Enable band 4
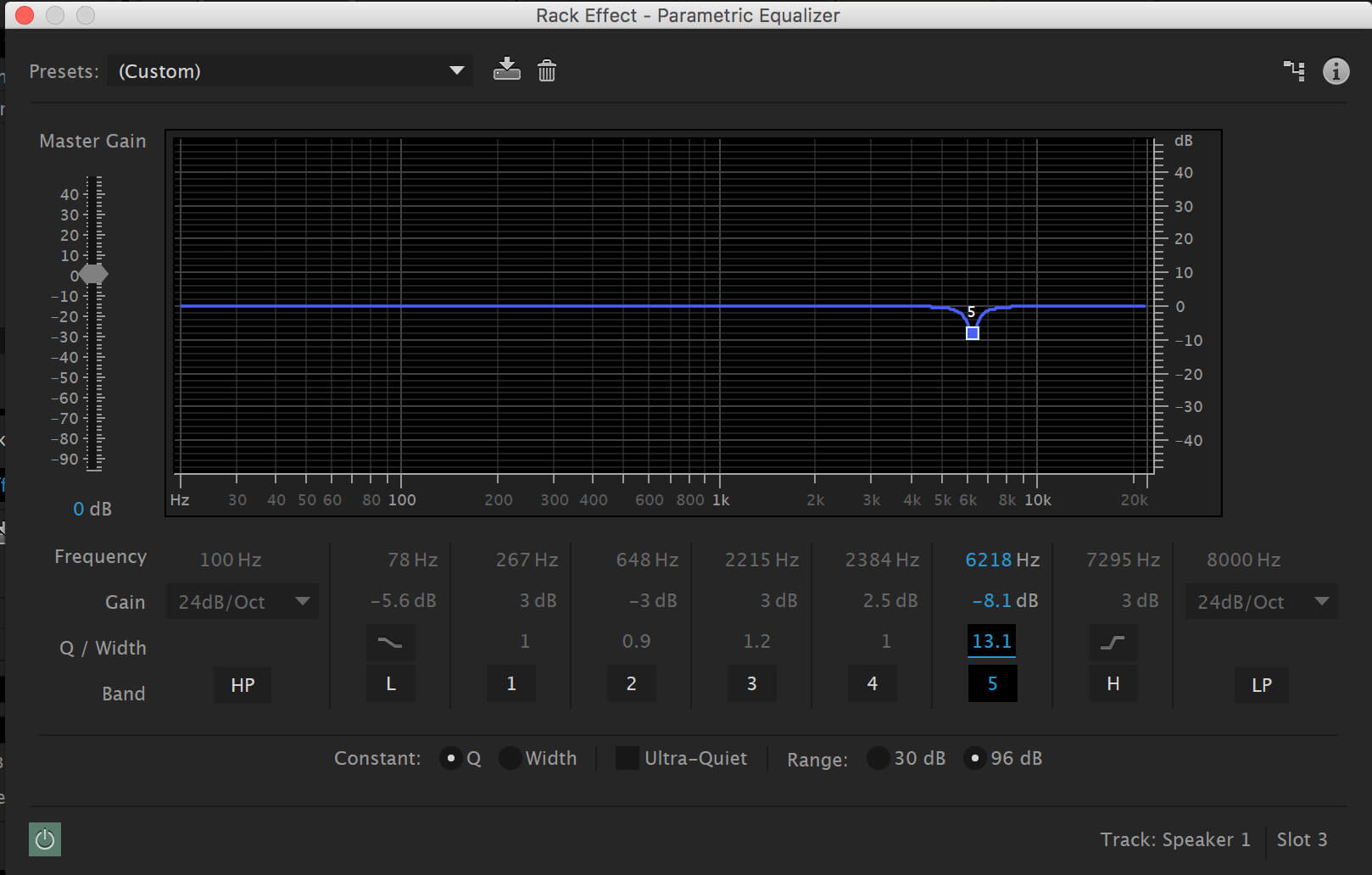Image resolution: width=1372 pixels, height=875 pixels. click(873, 683)
